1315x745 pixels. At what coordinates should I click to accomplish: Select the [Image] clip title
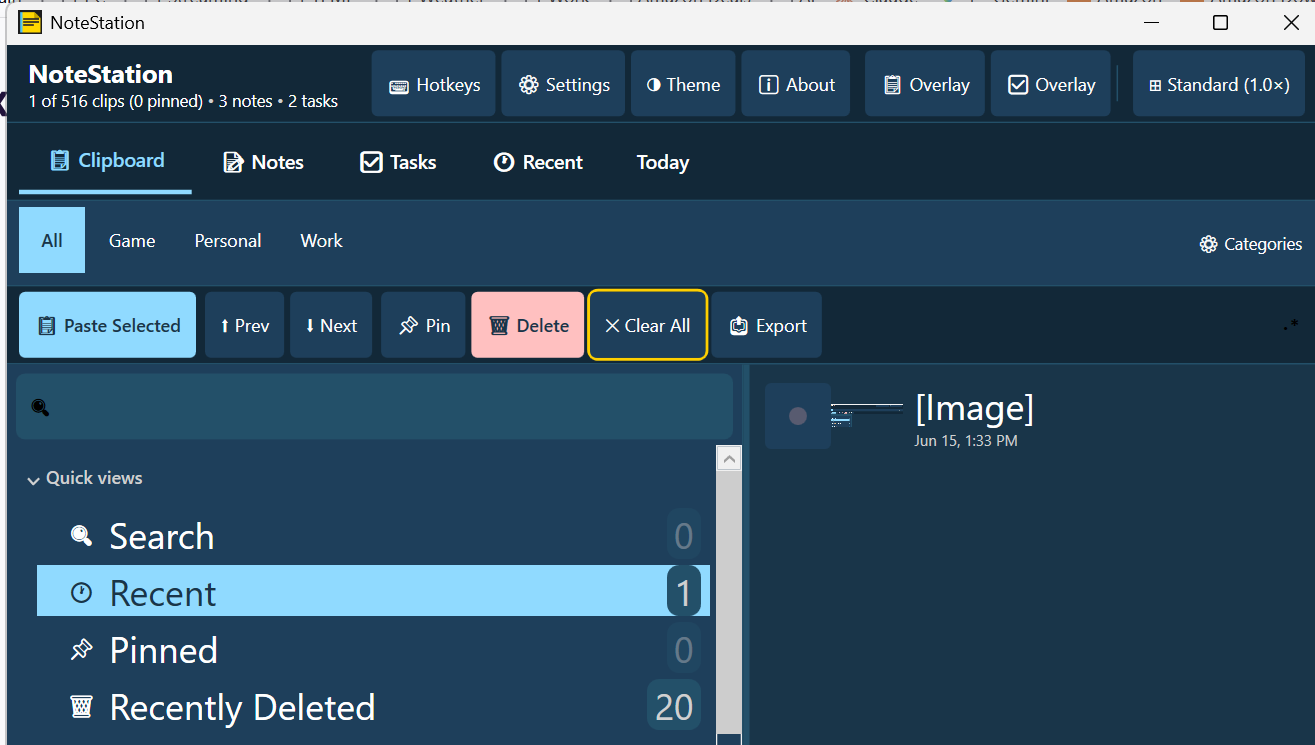974,407
